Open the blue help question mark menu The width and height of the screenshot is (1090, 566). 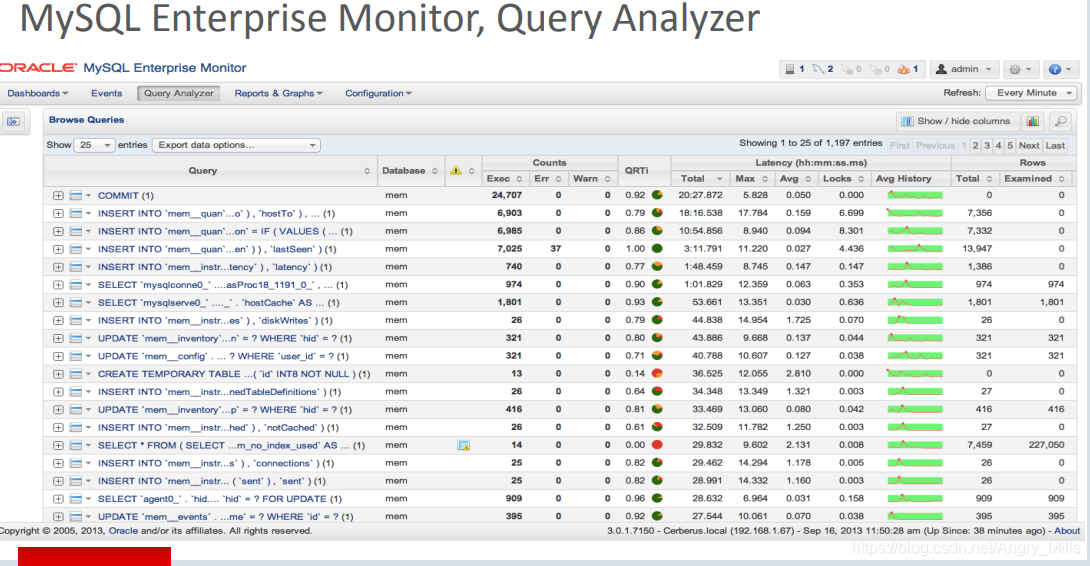coord(1061,69)
